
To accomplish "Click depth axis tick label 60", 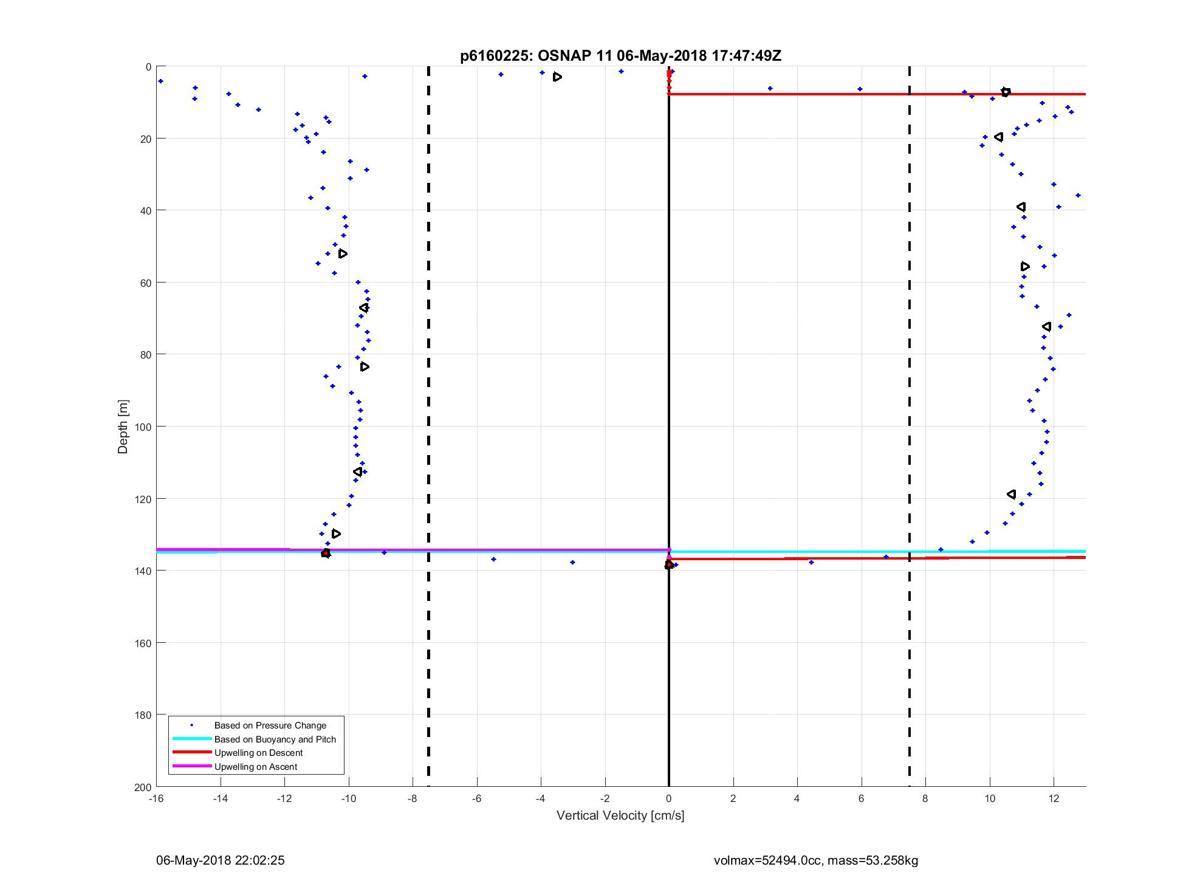I will click(145, 283).
